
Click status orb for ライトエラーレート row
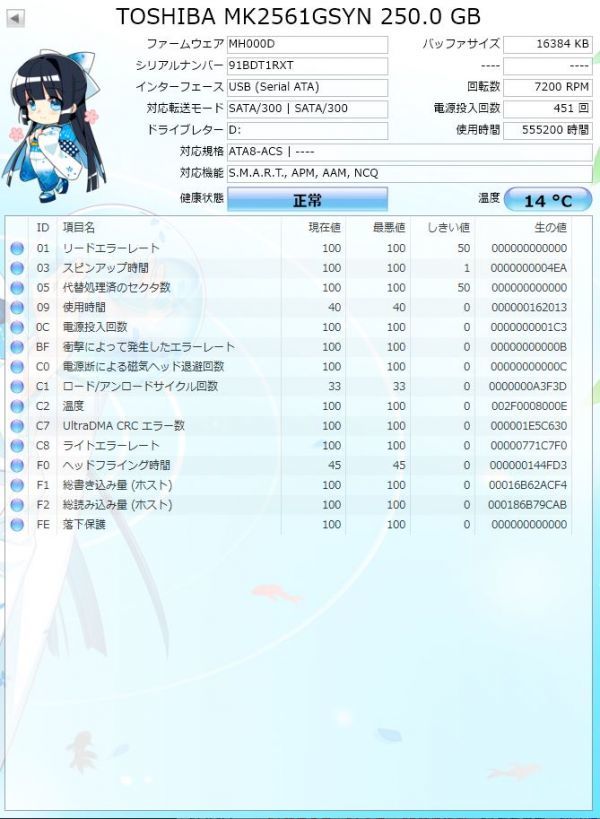17,446
